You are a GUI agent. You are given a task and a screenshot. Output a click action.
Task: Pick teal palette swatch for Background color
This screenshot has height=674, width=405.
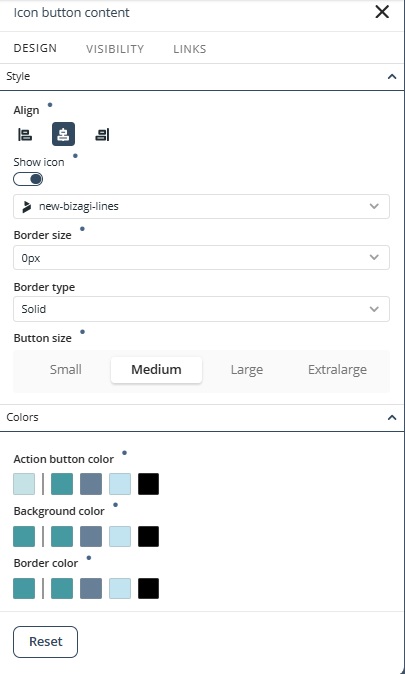62,536
